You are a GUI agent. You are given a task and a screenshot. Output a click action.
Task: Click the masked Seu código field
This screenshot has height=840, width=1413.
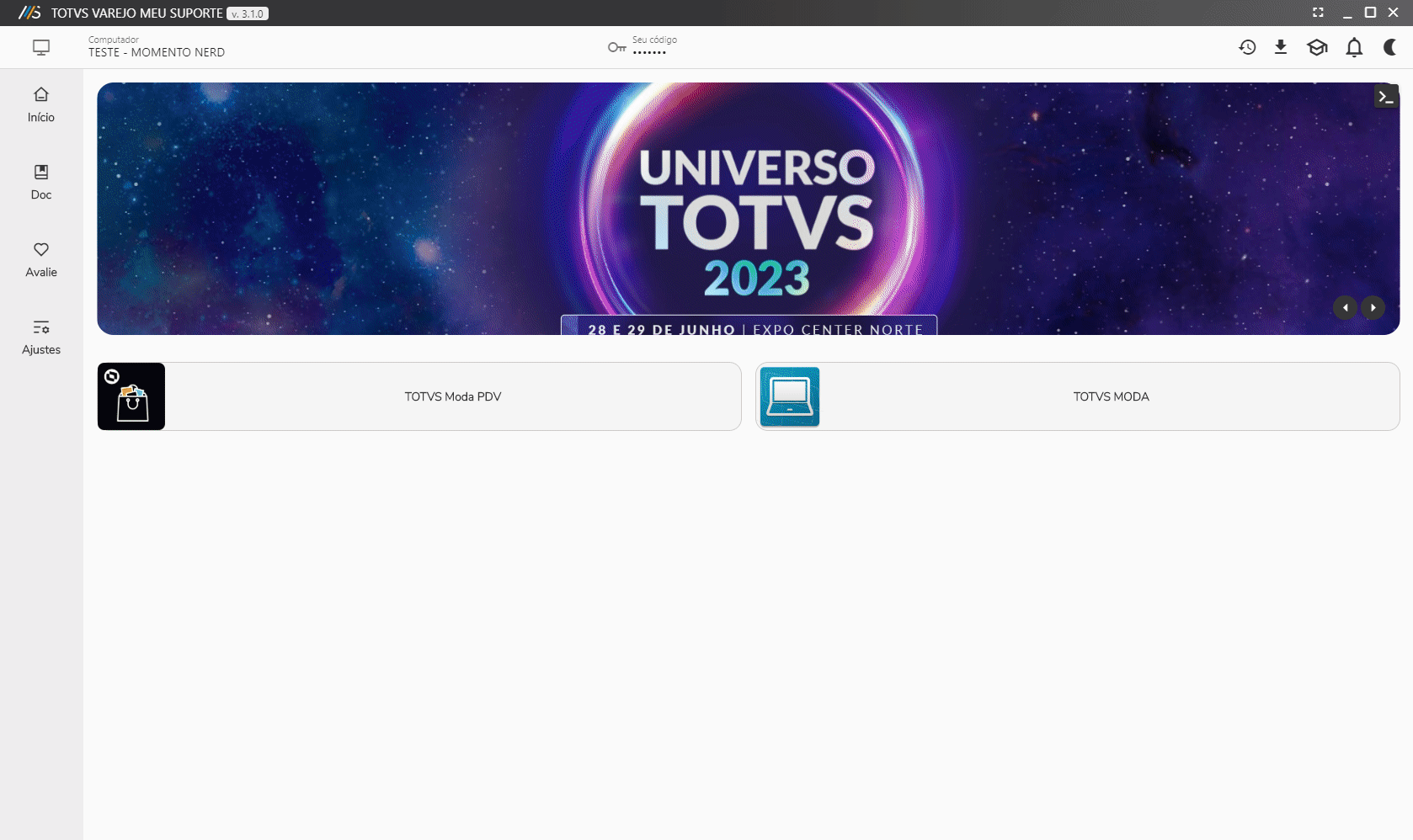tap(650, 52)
